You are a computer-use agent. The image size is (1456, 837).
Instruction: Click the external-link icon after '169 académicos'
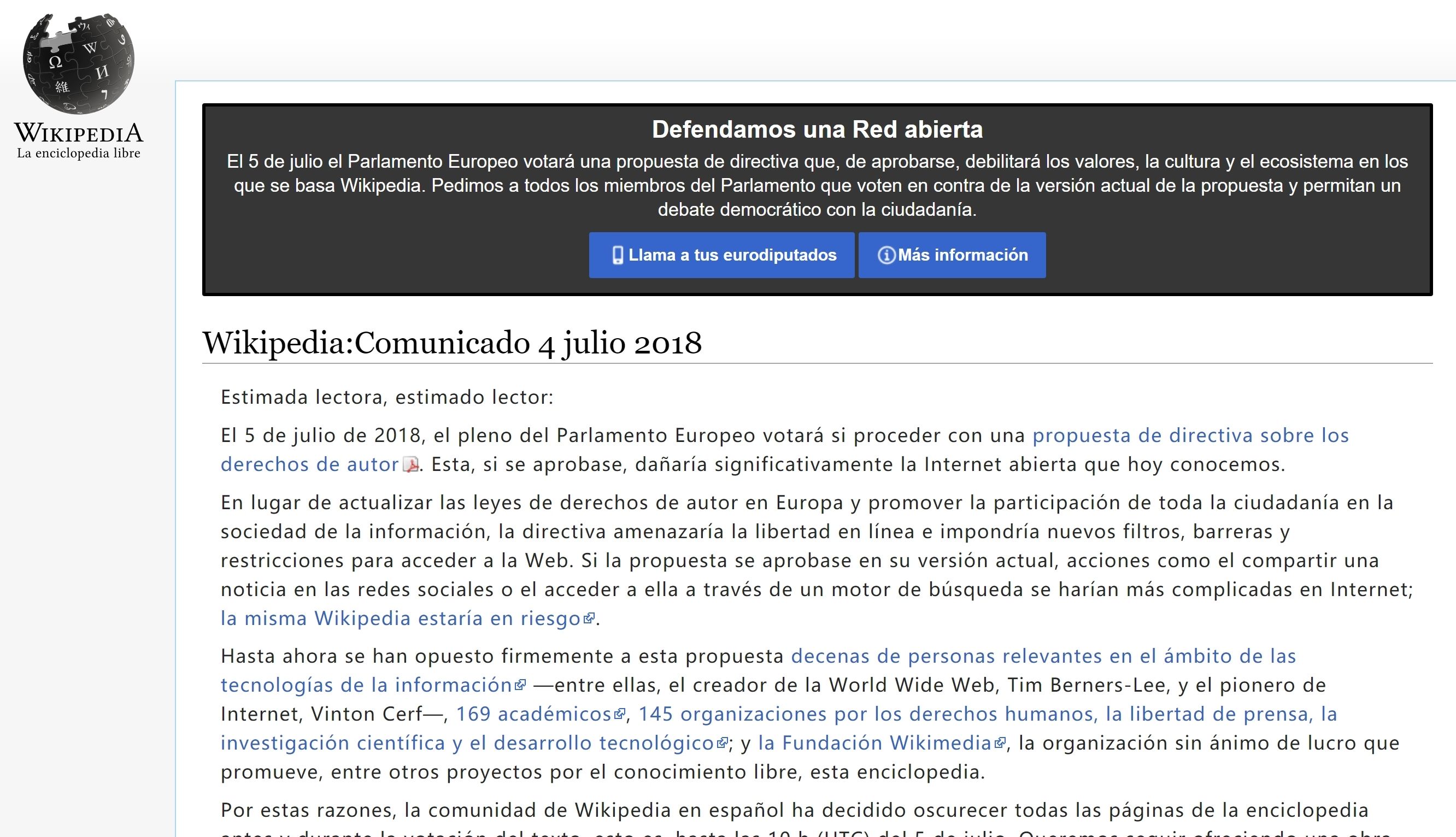619,714
